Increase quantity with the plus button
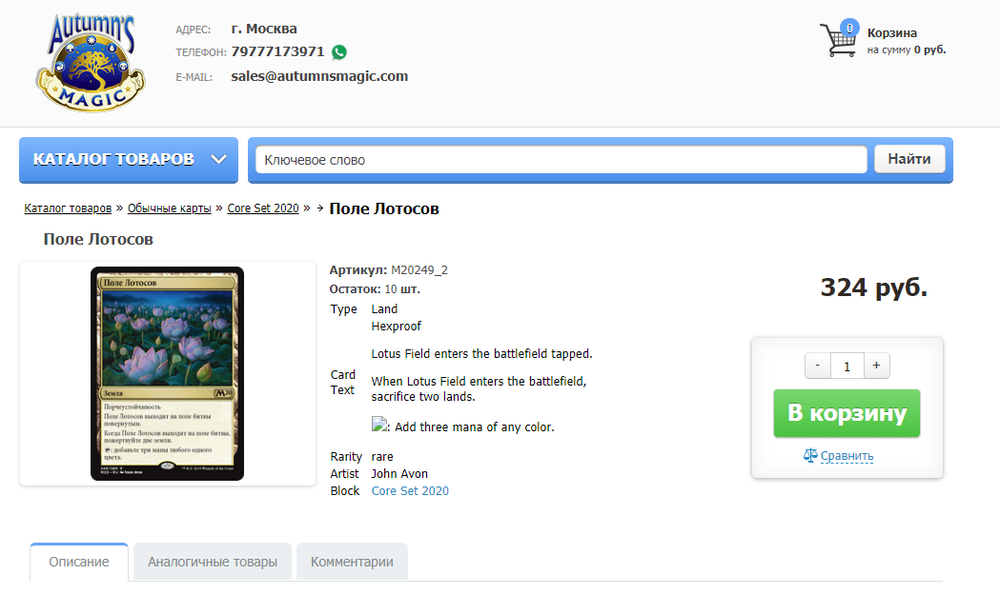The image size is (1000, 595). point(876,366)
